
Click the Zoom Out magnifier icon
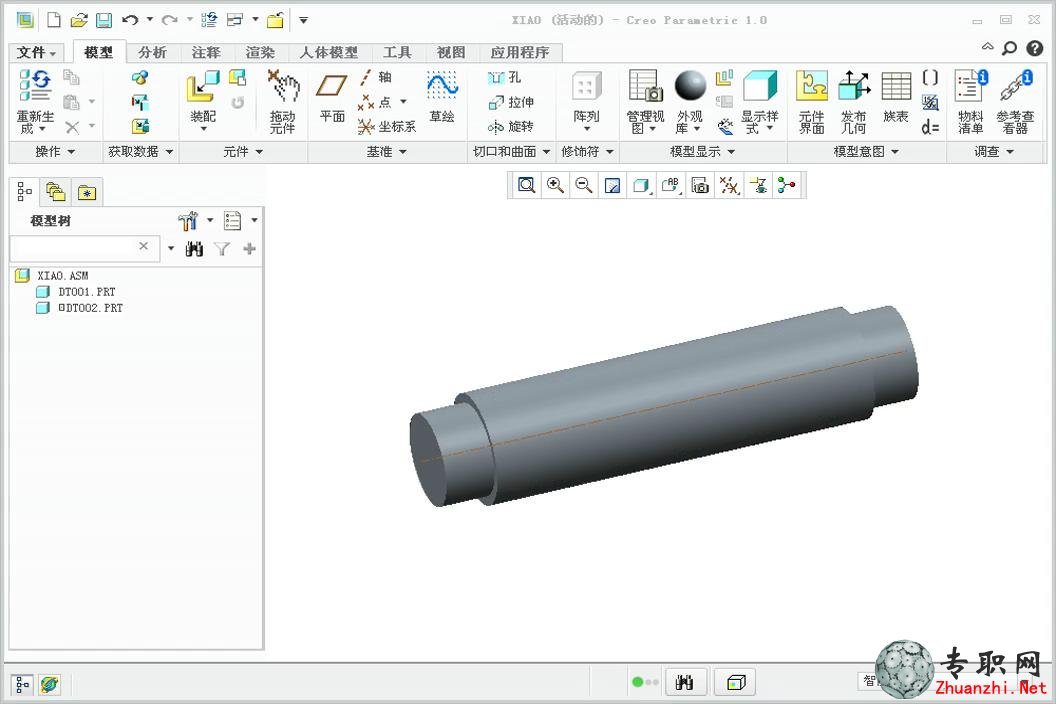click(x=584, y=185)
